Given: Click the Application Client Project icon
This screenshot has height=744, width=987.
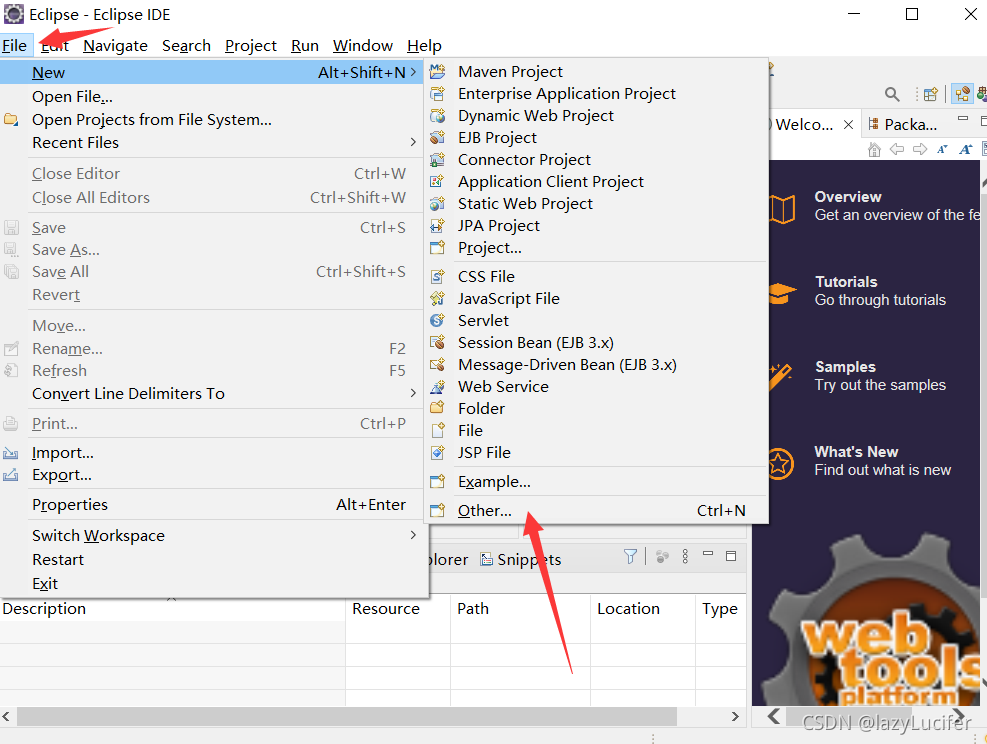Looking at the screenshot, I should click(x=437, y=182).
